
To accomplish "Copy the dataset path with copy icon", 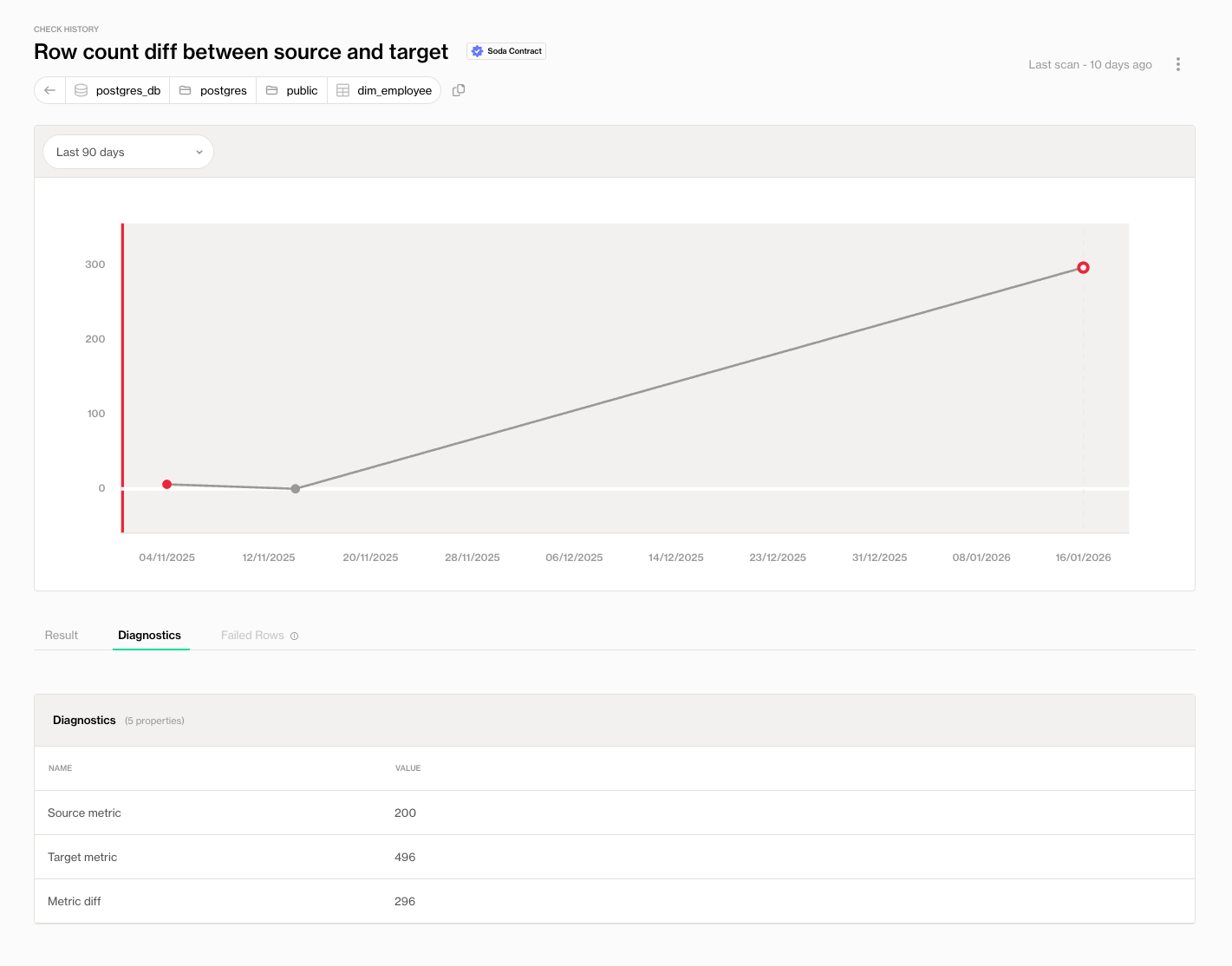I will click(459, 90).
